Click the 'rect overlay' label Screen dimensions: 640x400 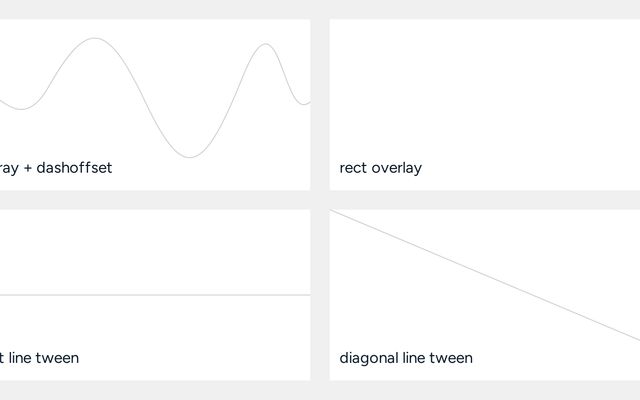coord(380,168)
